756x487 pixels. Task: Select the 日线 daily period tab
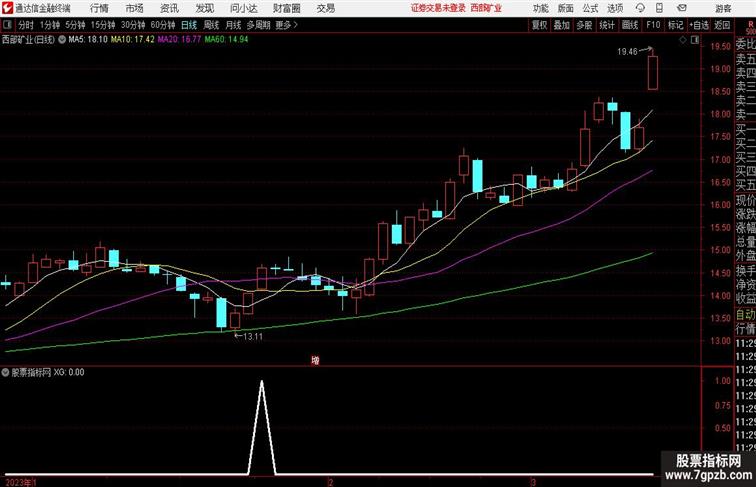(x=189, y=25)
